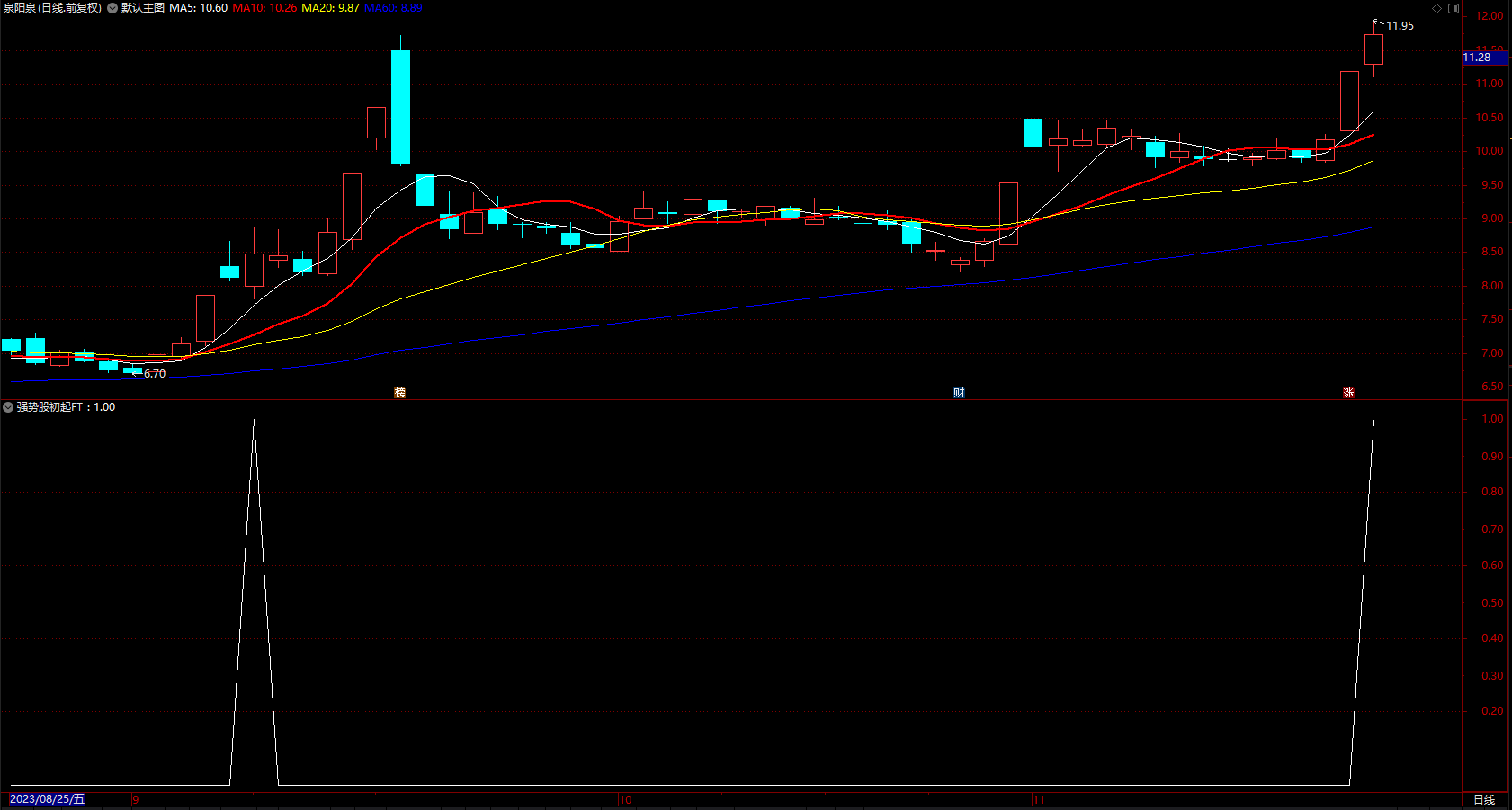1512x810 pixels.
Task: Open the 财 financial event marker icon
Action: 959,393
